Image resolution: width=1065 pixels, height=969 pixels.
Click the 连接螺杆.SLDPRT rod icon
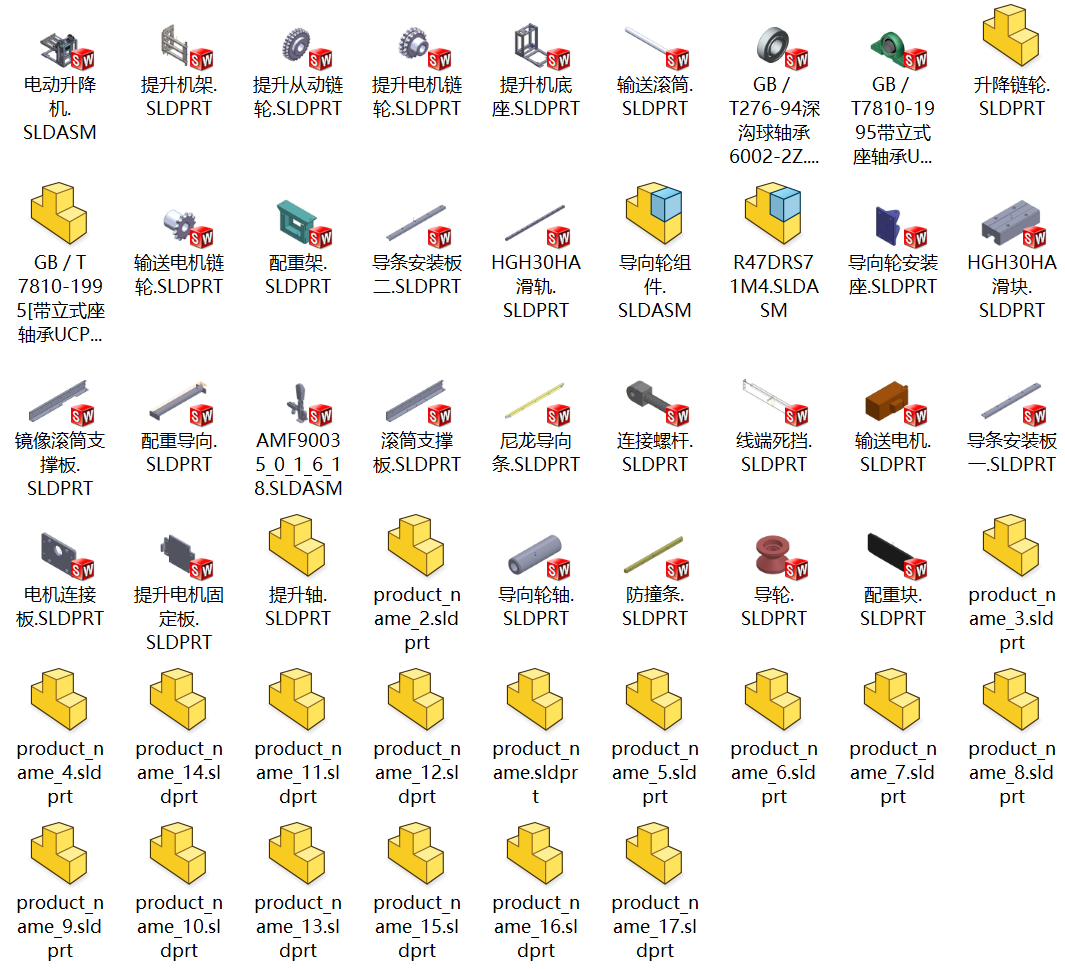click(657, 403)
